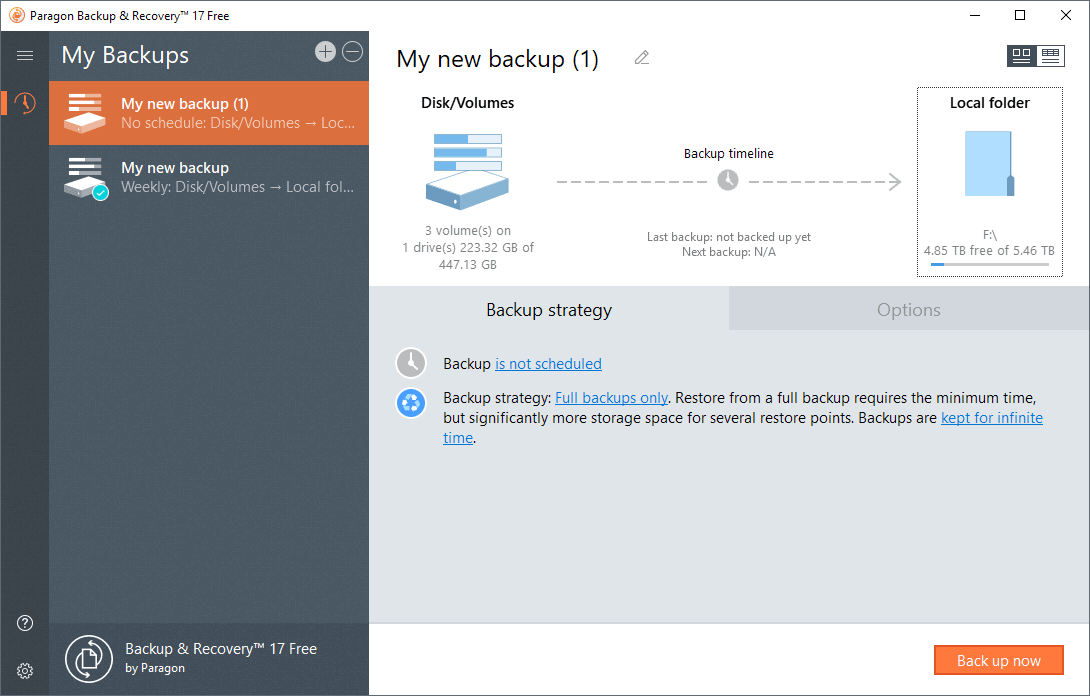The height and width of the screenshot is (696, 1090).
Task: Click '4.85 TB free of 5.46 TB' text
Action: [x=989, y=250]
